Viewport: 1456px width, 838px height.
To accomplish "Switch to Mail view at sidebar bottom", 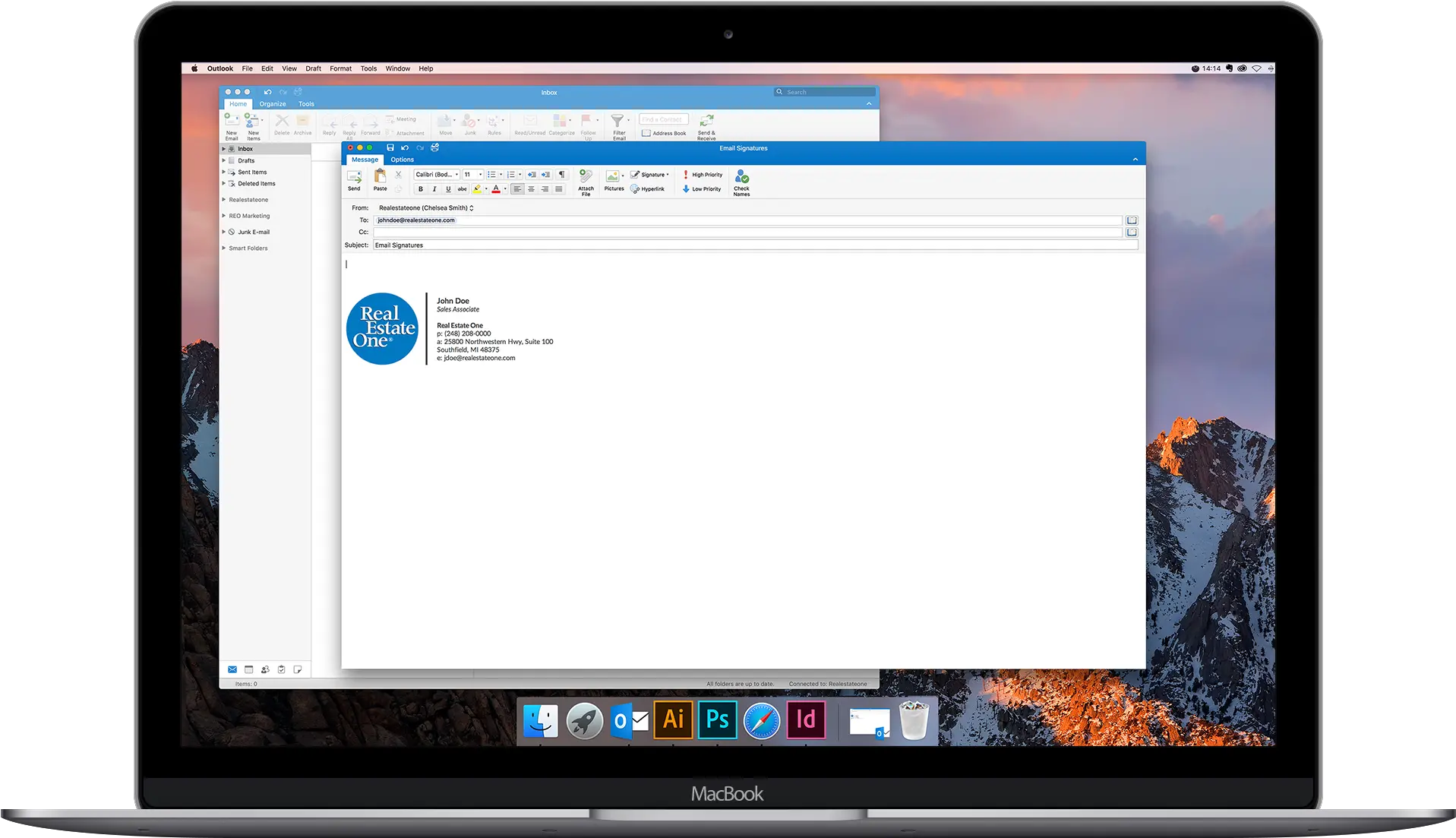I will (232, 669).
